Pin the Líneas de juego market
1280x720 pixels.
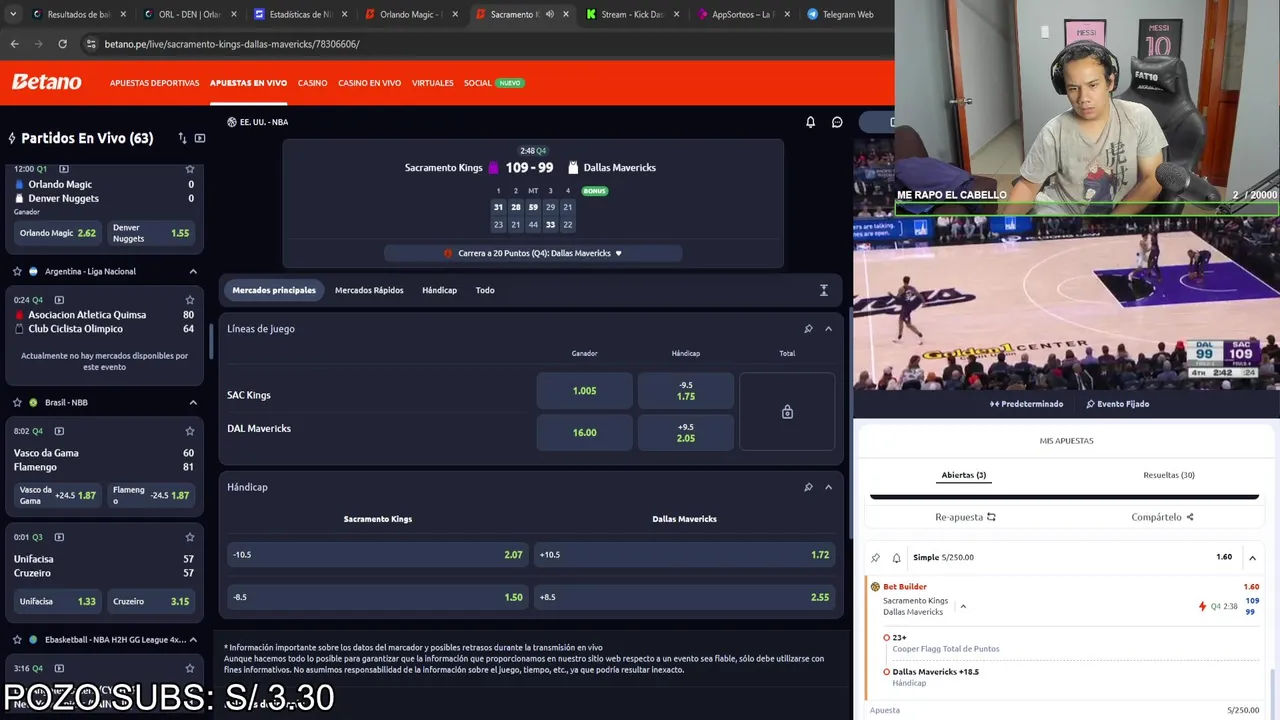pyautogui.click(x=808, y=329)
